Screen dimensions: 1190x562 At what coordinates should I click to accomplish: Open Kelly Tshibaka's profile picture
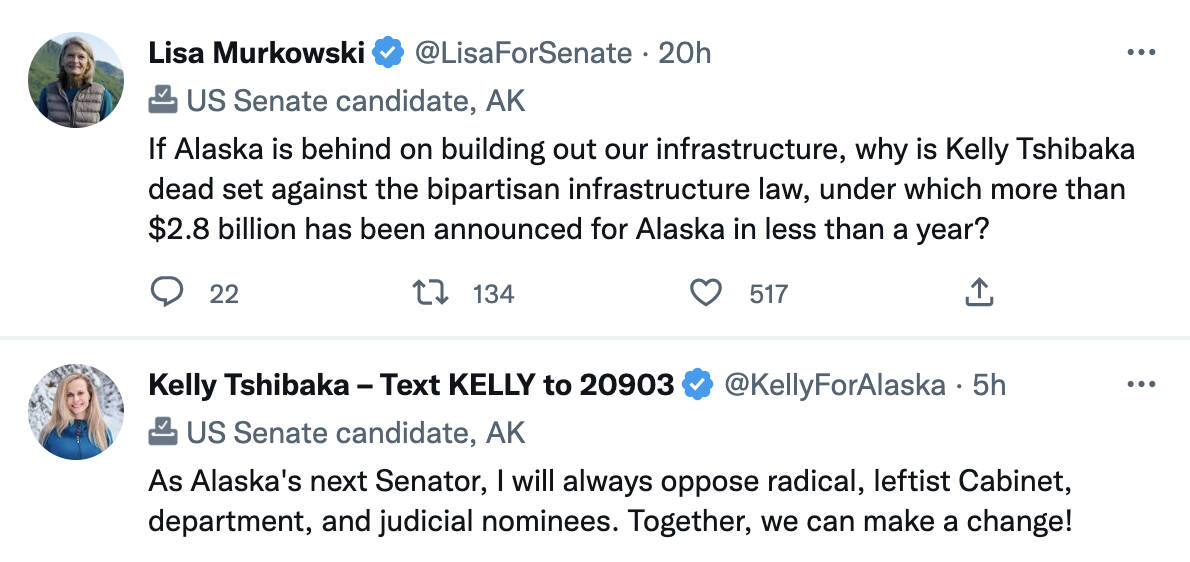point(76,412)
